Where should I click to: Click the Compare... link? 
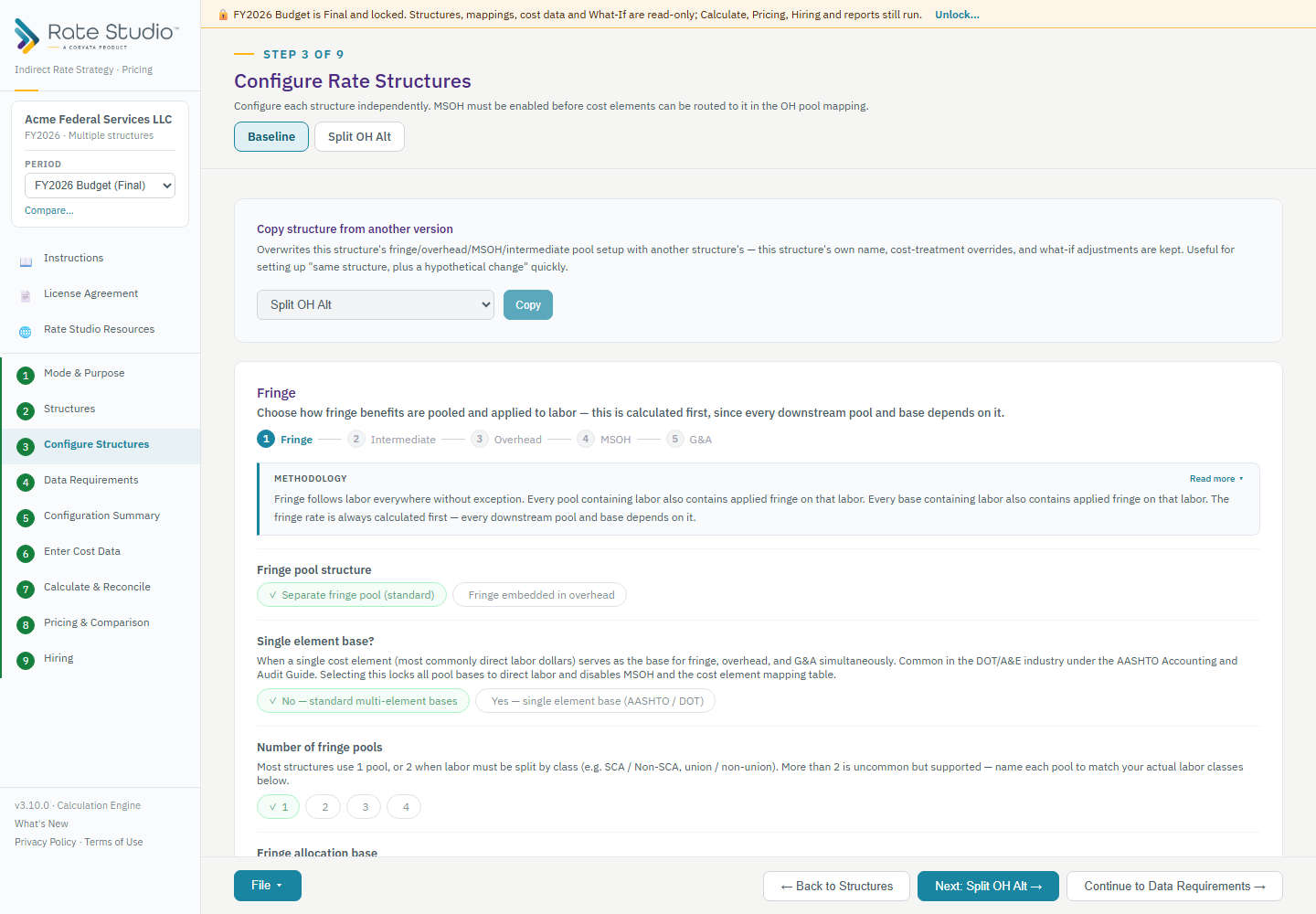[x=49, y=210]
